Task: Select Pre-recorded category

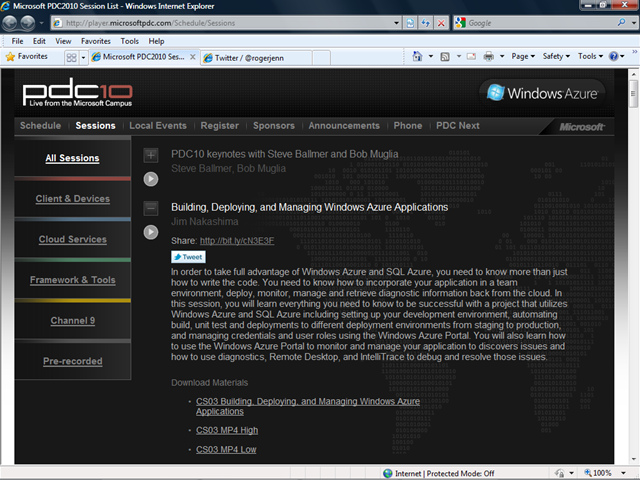Action: click(73, 361)
